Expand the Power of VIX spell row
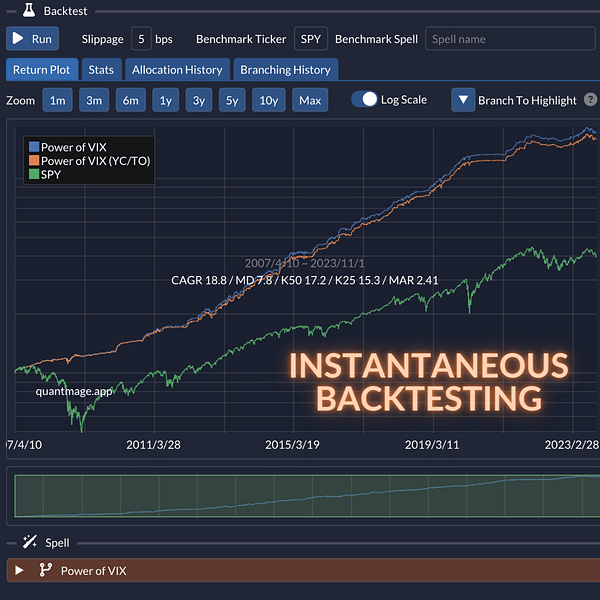This screenshot has height=600, width=600. pos(19,570)
